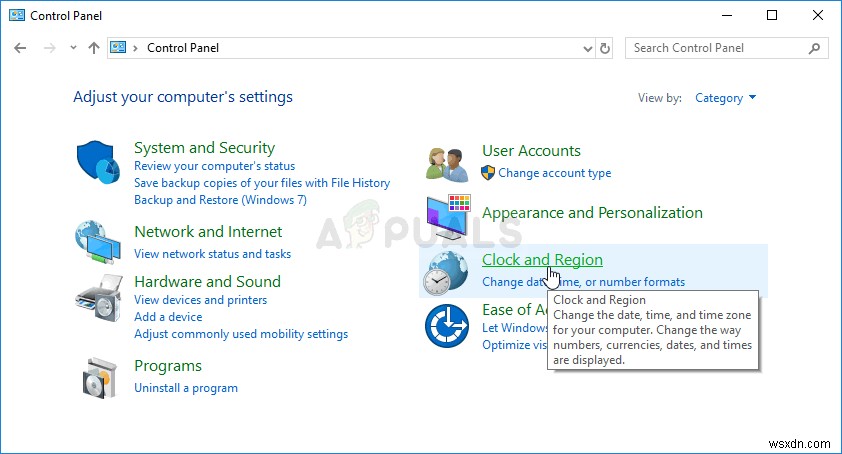Click the Let Windows suggest settings link
The width and height of the screenshot is (842, 454).
coord(514,328)
